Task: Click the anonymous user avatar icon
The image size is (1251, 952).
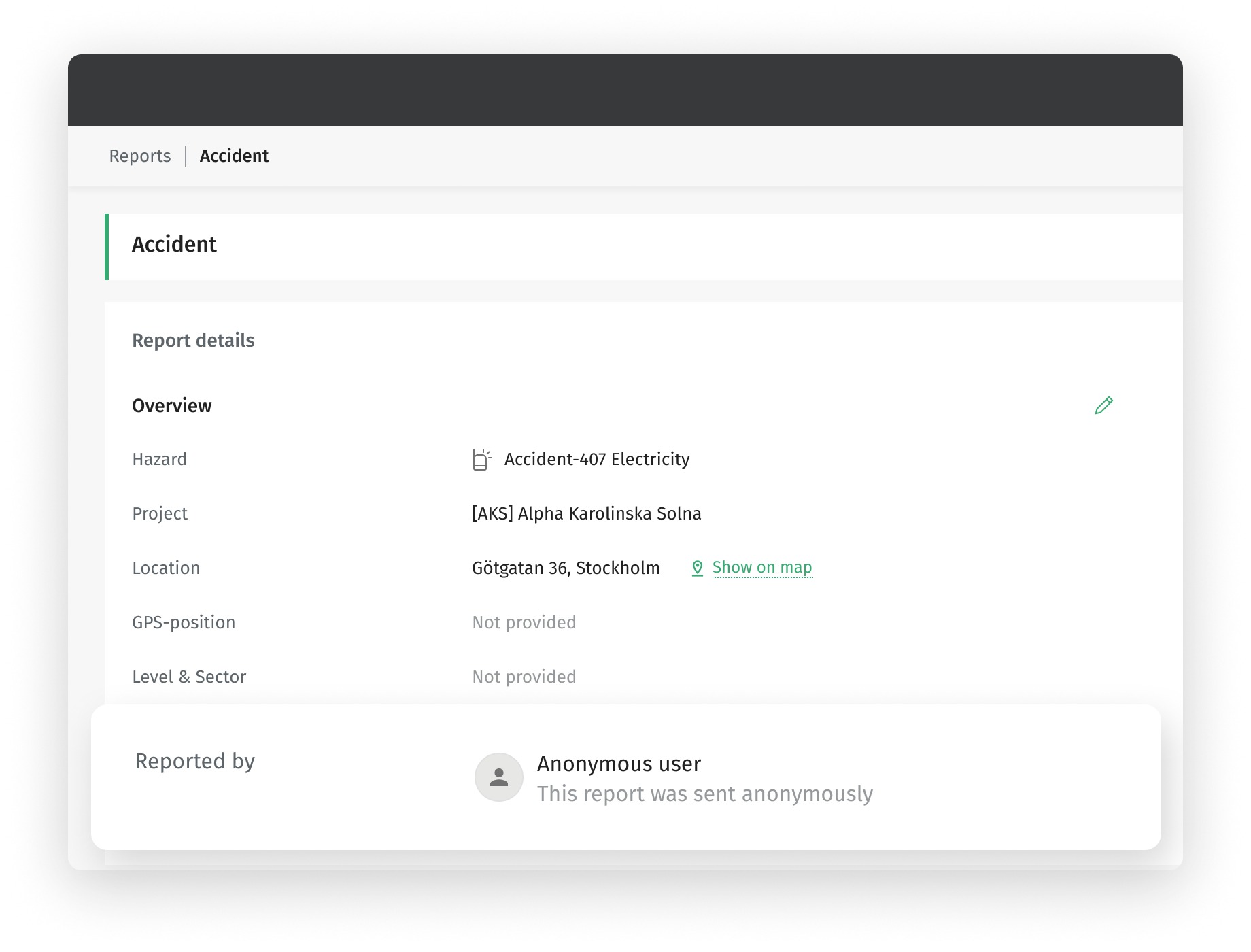Action: click(x=499, y=777)
